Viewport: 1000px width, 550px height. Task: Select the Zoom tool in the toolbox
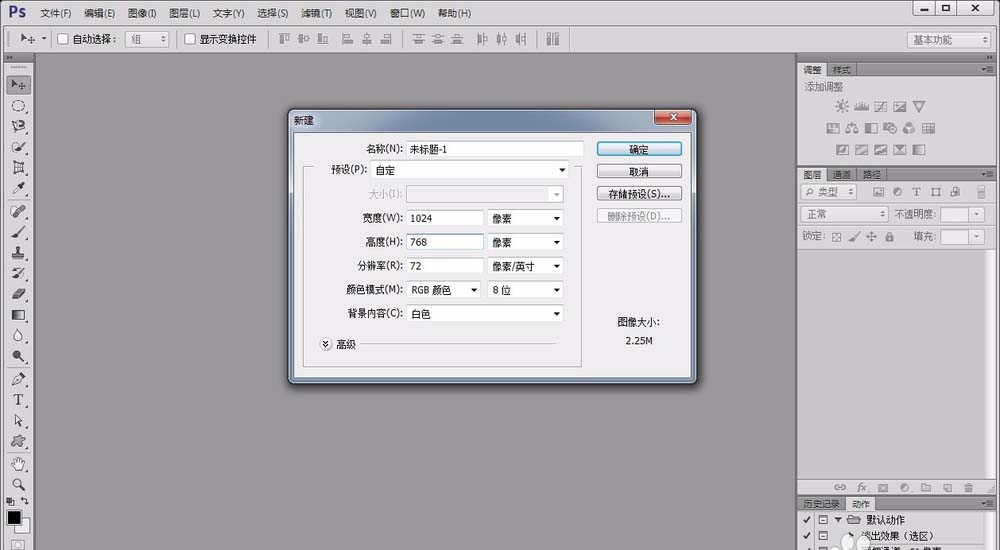click(18, 484)
